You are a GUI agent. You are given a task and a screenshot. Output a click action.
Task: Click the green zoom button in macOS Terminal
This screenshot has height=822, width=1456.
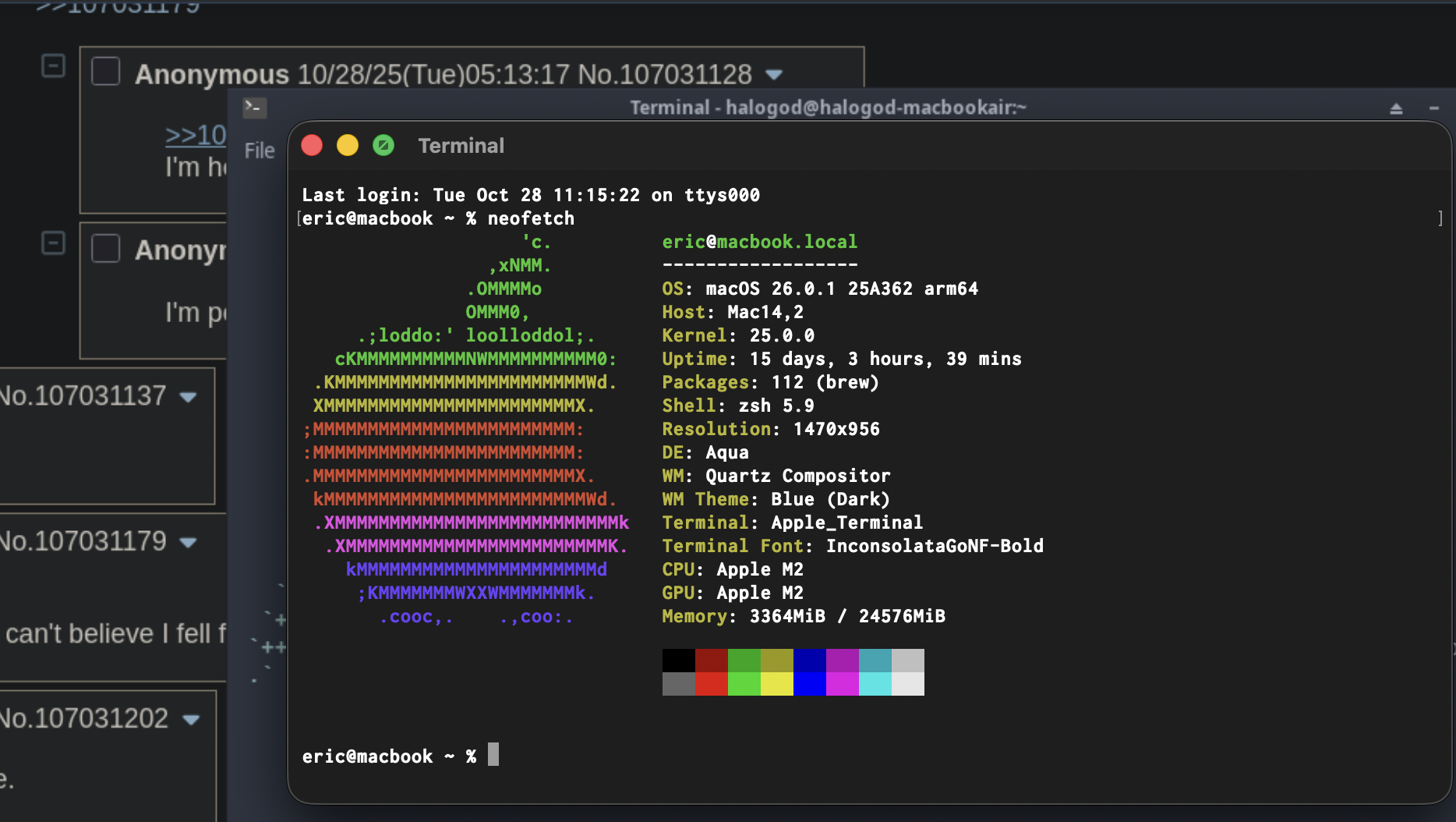coord(383,145)
